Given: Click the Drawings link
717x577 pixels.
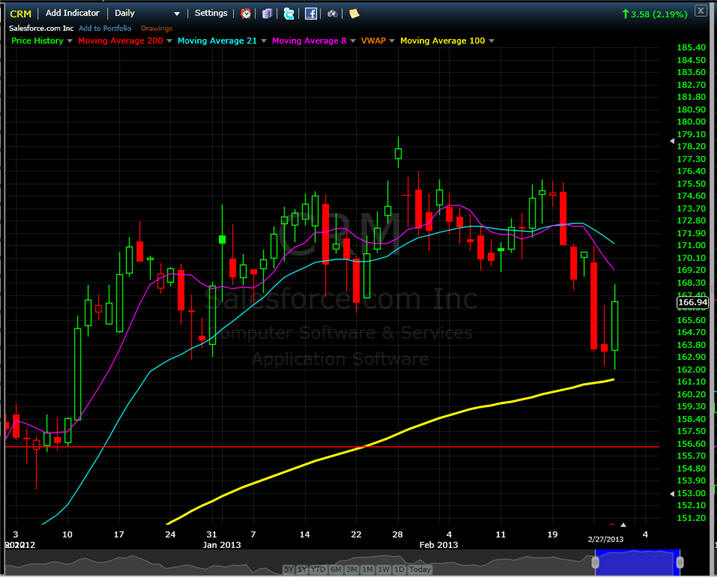Looking at the screenshot, I should [156, 28].
